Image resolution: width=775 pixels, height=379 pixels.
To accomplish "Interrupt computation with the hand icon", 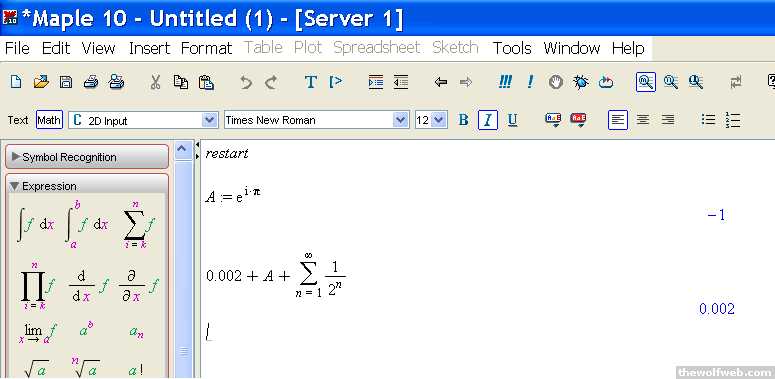I will 556,82.
